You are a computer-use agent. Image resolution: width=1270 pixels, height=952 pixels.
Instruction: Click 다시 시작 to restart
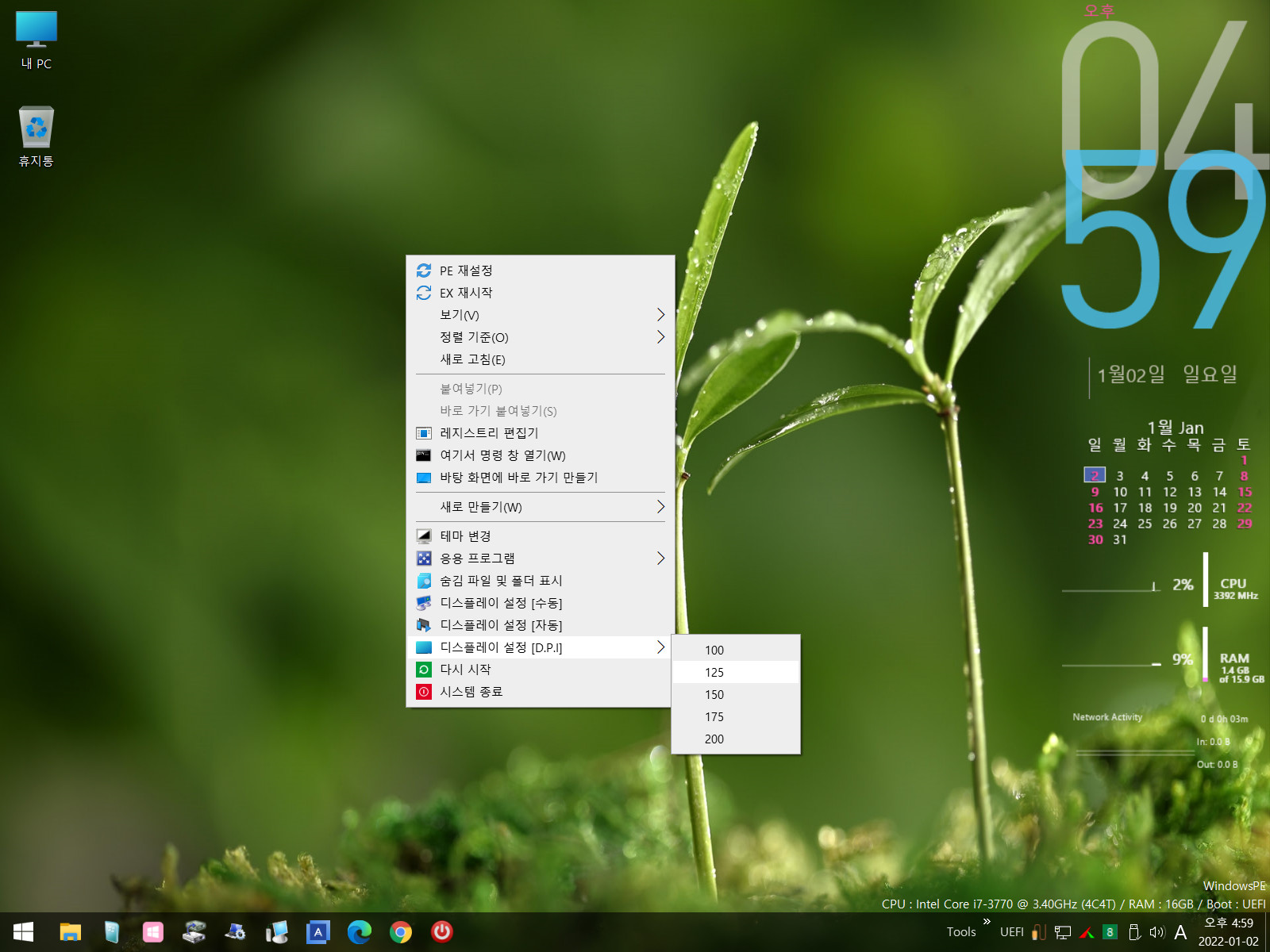540,670
